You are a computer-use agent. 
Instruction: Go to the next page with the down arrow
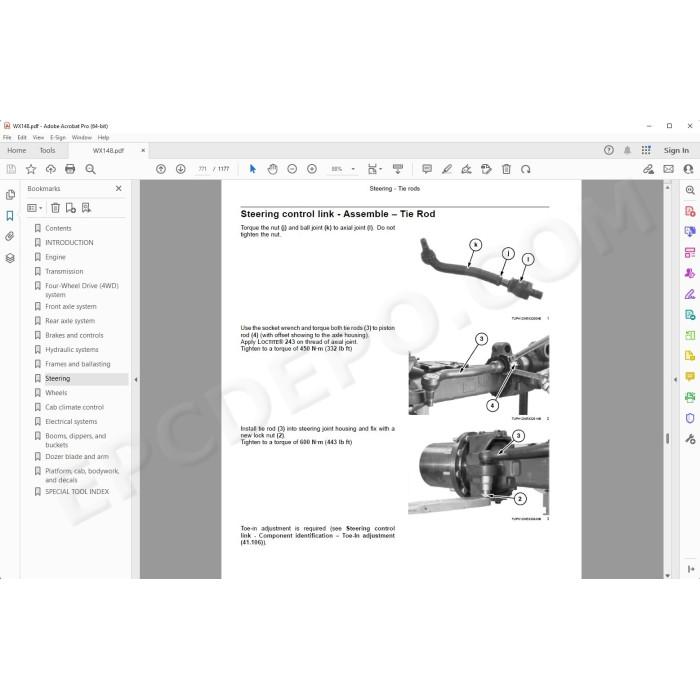(x=180, y=169)
